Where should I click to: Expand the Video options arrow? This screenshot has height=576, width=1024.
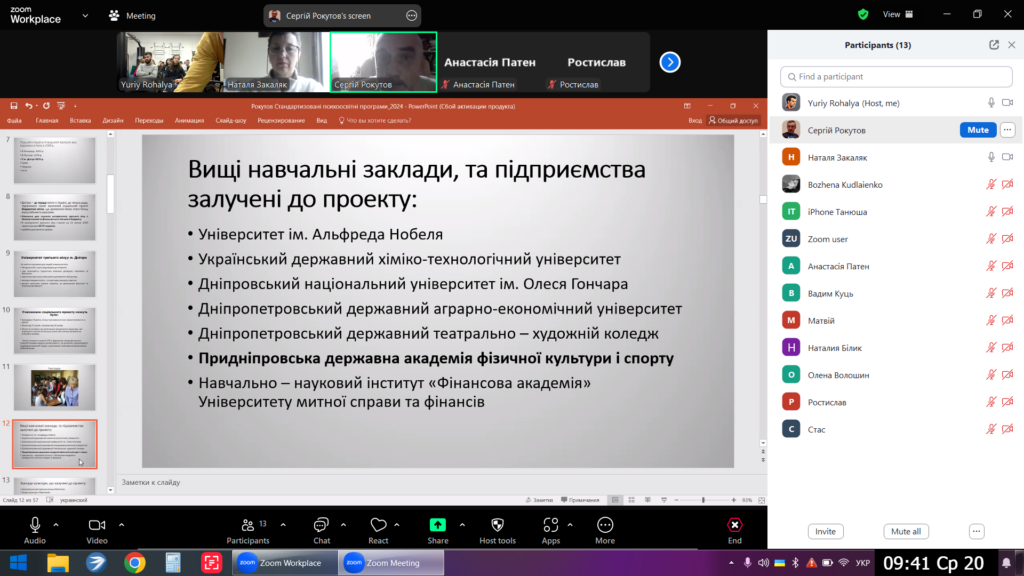[x=121, y=524]
